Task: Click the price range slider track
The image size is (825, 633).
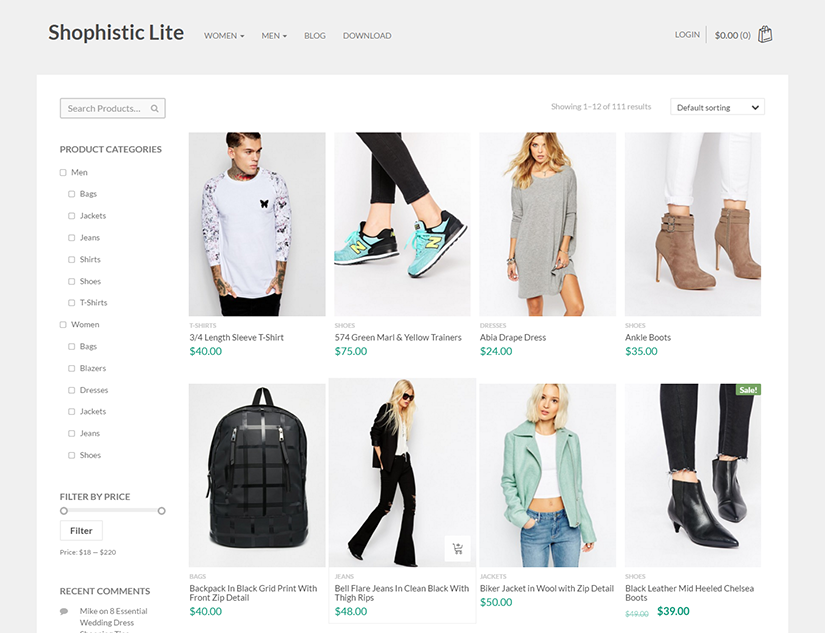Action: tap(113, 510)
